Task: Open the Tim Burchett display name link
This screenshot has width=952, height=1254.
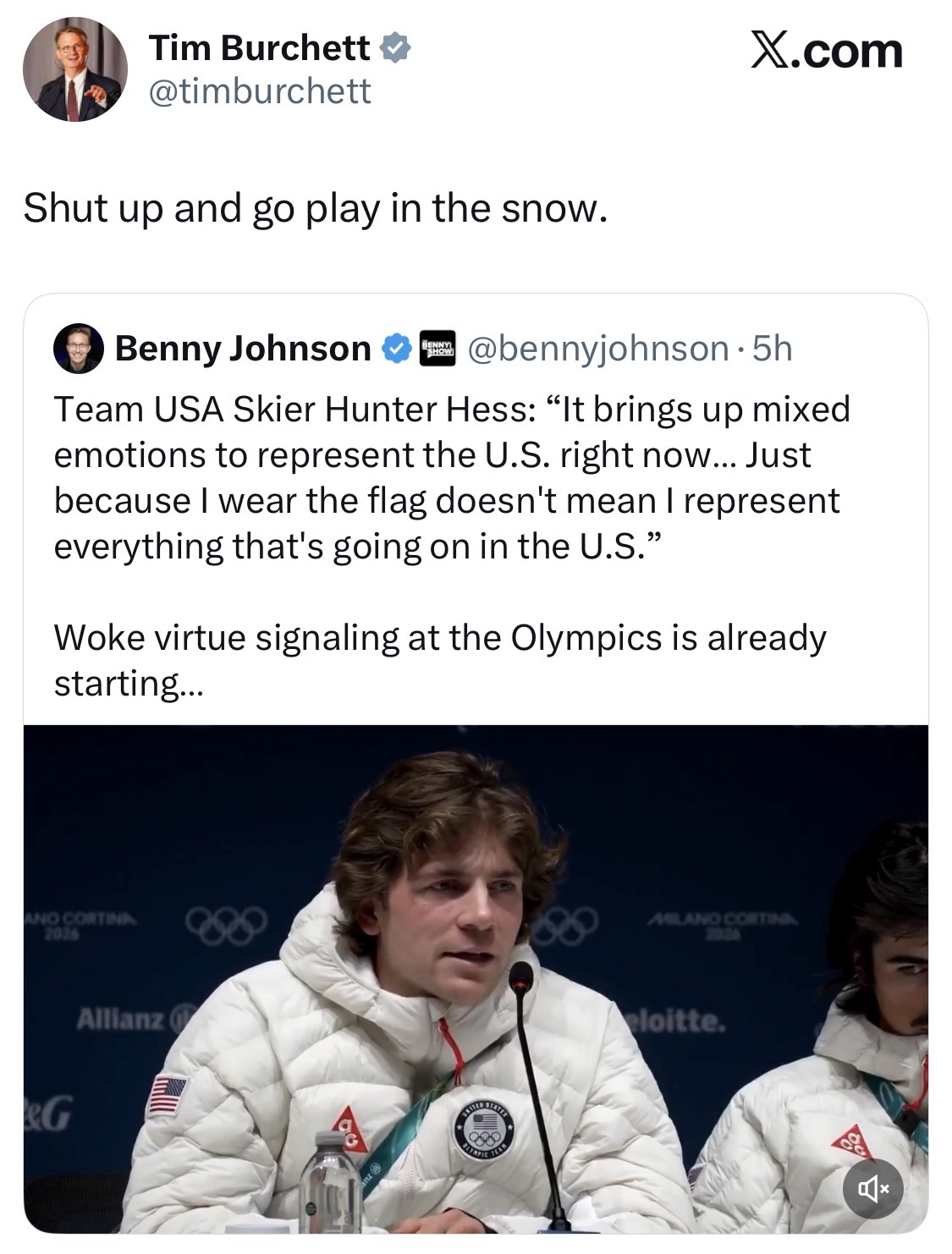Action: pos(259,48)
